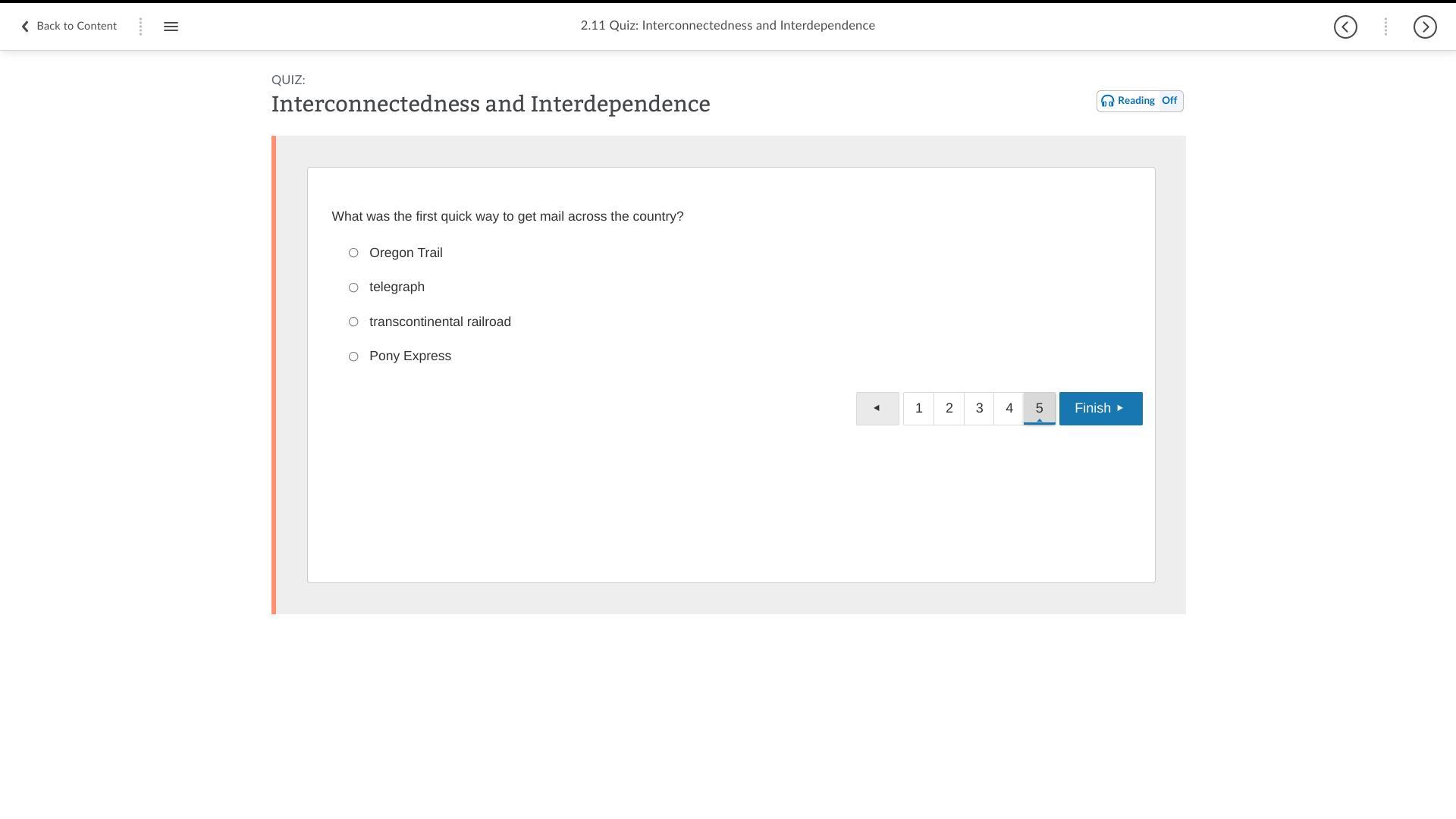Image resolution: width=1456 pixels, height=819 pixels.
Task: Select the Oregon Trail radio button
Action: [353, 252]
